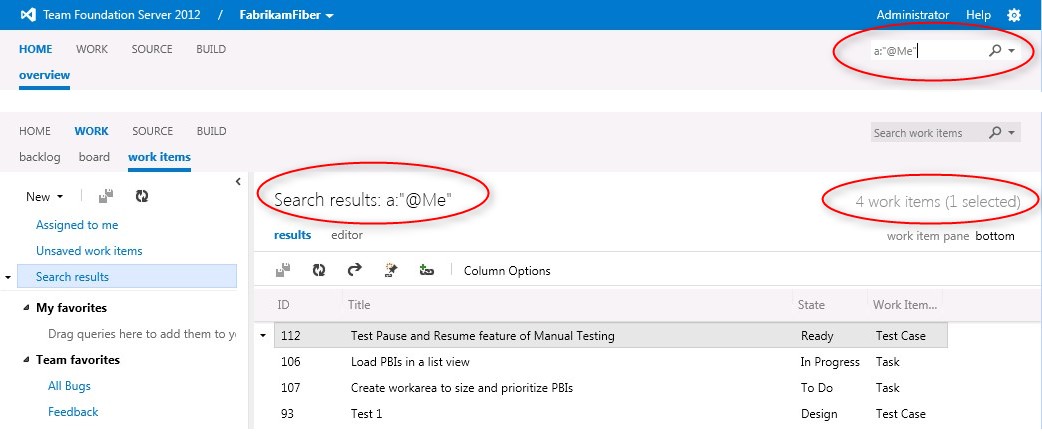Select the Test 1 row
The height and width of the screenshot is (437, 1042).
pyautogui.click(x=611, y=414)
